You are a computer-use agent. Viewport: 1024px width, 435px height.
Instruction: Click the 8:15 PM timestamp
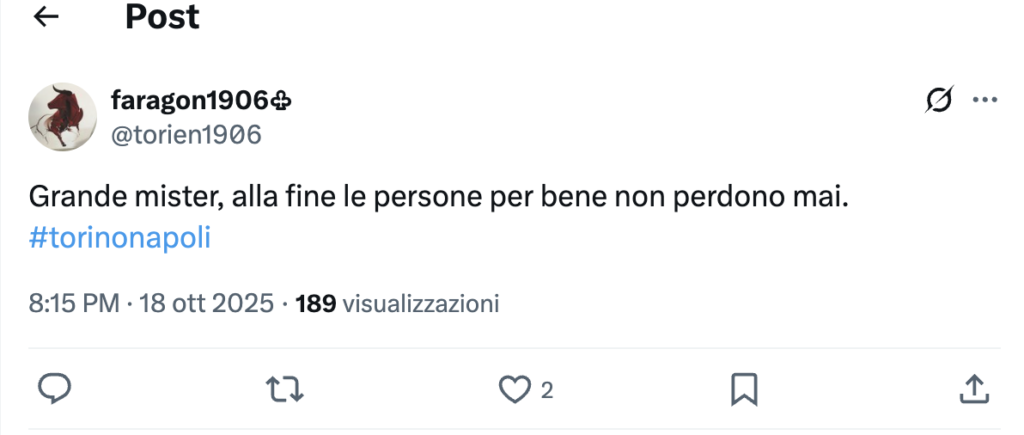coord(74,303)
